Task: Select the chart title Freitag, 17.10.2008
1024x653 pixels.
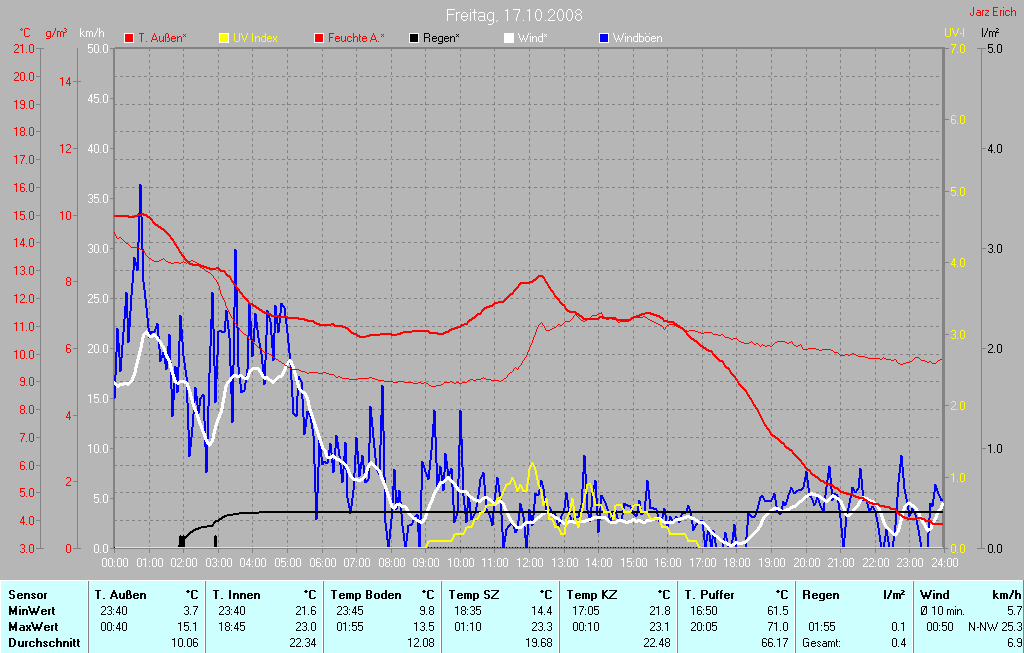Action: click(x=514, y=15)
